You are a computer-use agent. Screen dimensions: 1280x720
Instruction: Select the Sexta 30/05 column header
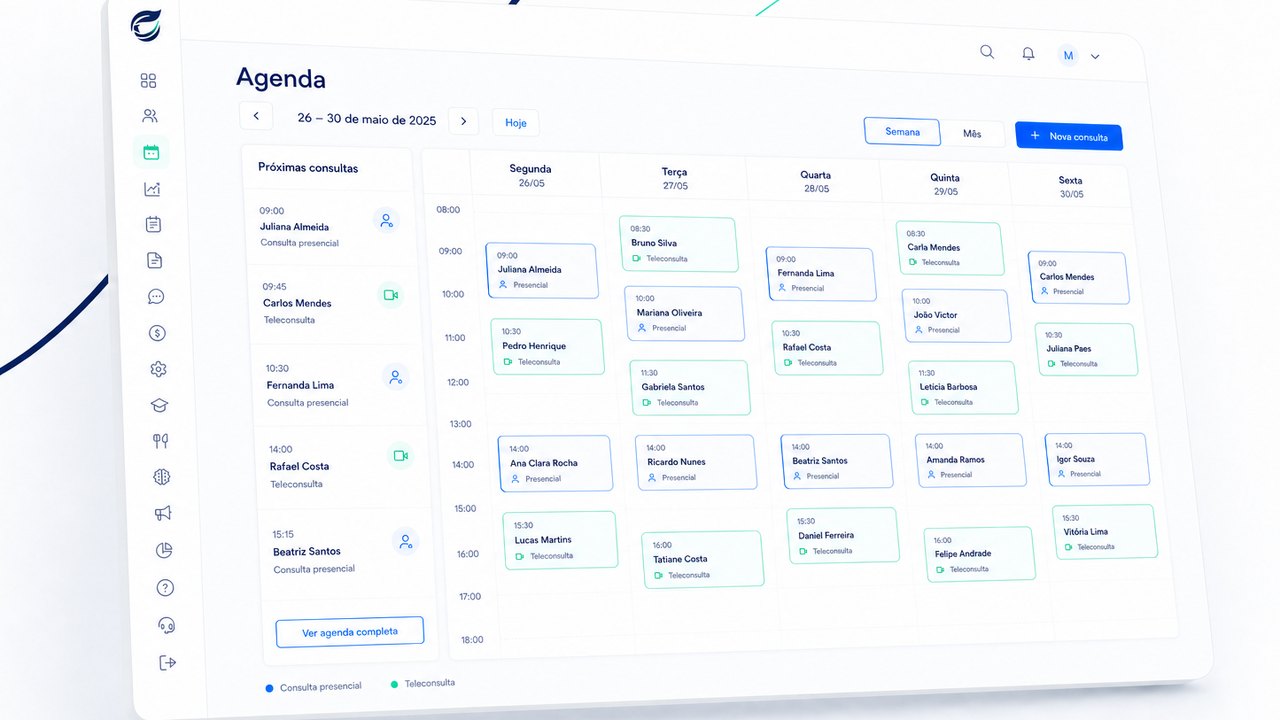click(x=1070, y=187)
